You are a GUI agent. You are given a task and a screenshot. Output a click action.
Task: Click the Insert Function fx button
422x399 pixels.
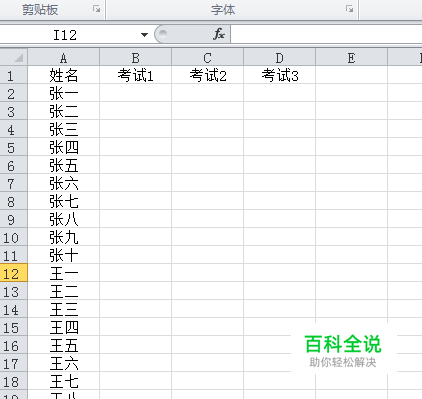pyautogui.click(x=219, y=34)
